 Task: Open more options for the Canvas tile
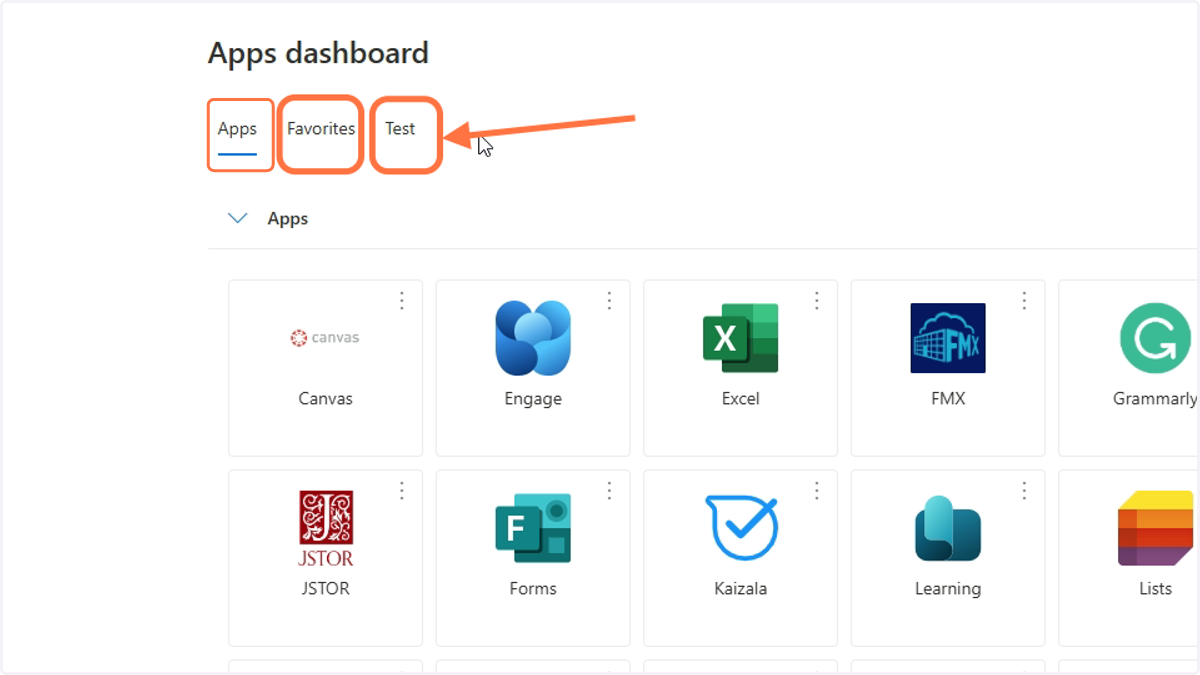pyautogui.click(x=402, y=300)
